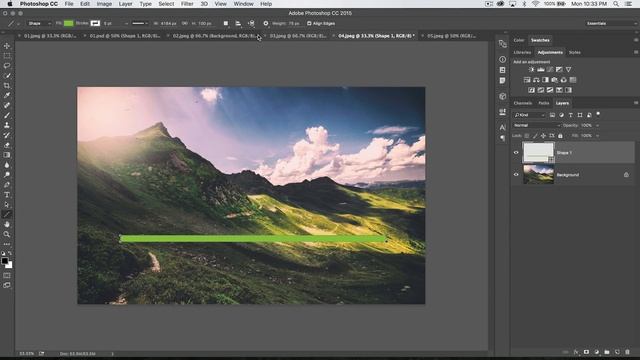Switch to the 05.jpeg document tab
The image size is (640, 360).
pos(451,36)
